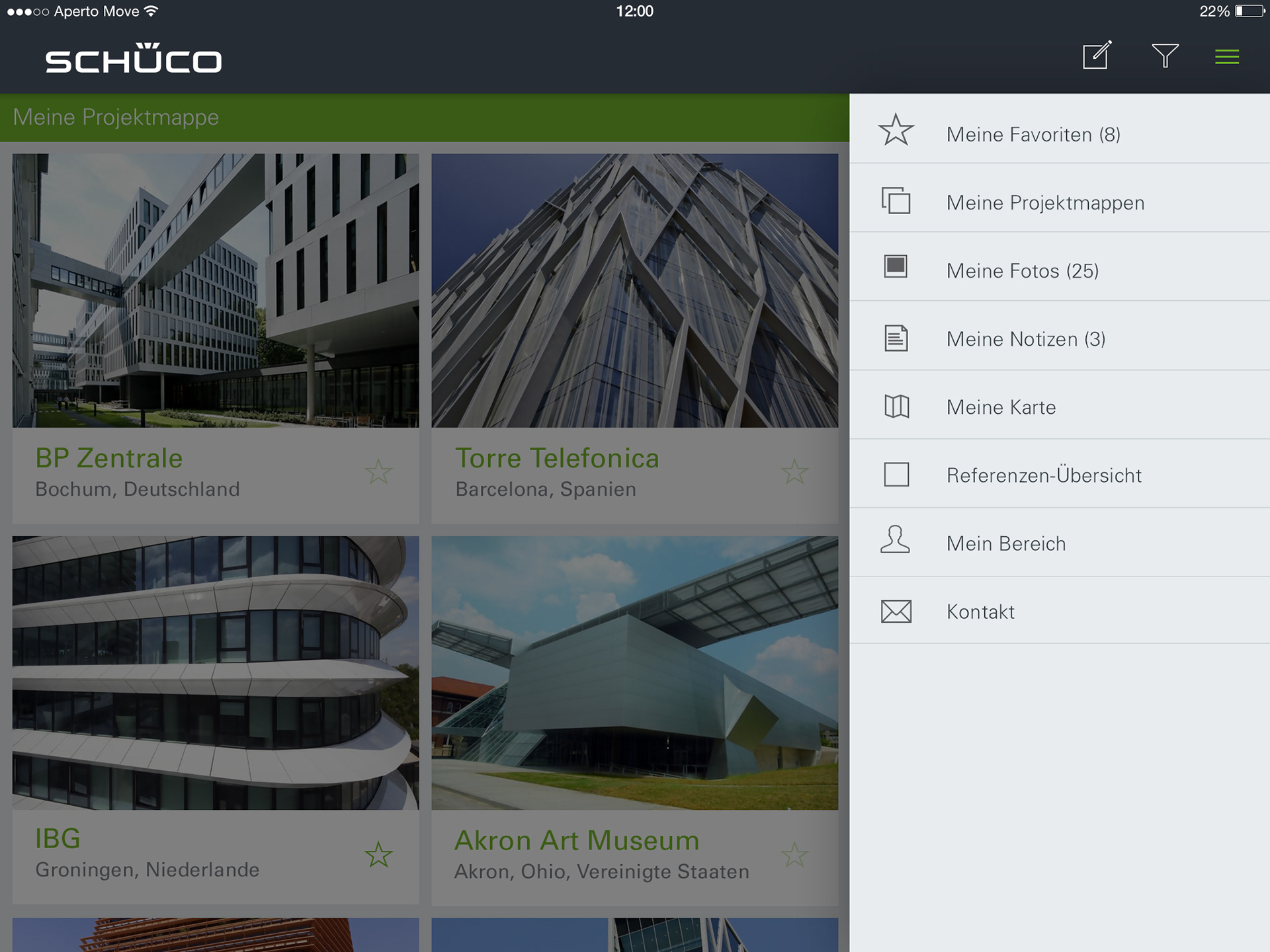Open Mein Bereich menu entry
This screenshot has height=952, width=1270.
(1060, 542)
